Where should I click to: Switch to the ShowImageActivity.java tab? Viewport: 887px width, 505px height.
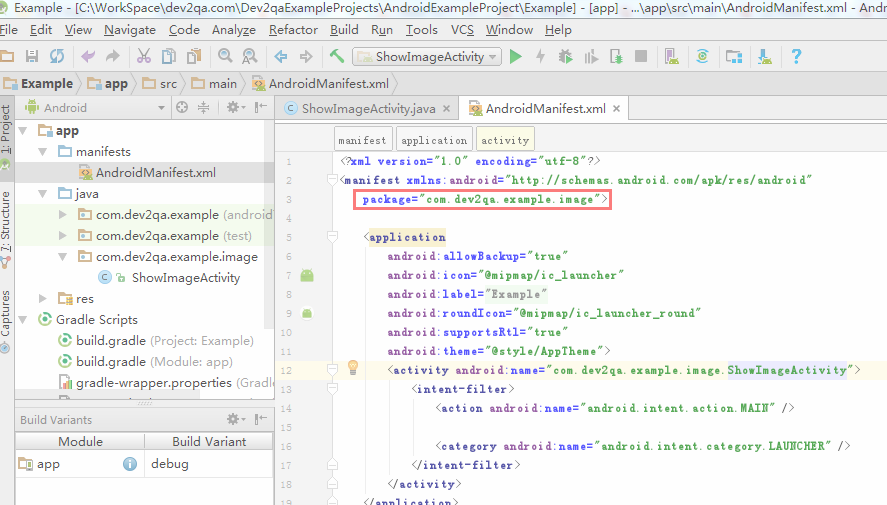367,108
